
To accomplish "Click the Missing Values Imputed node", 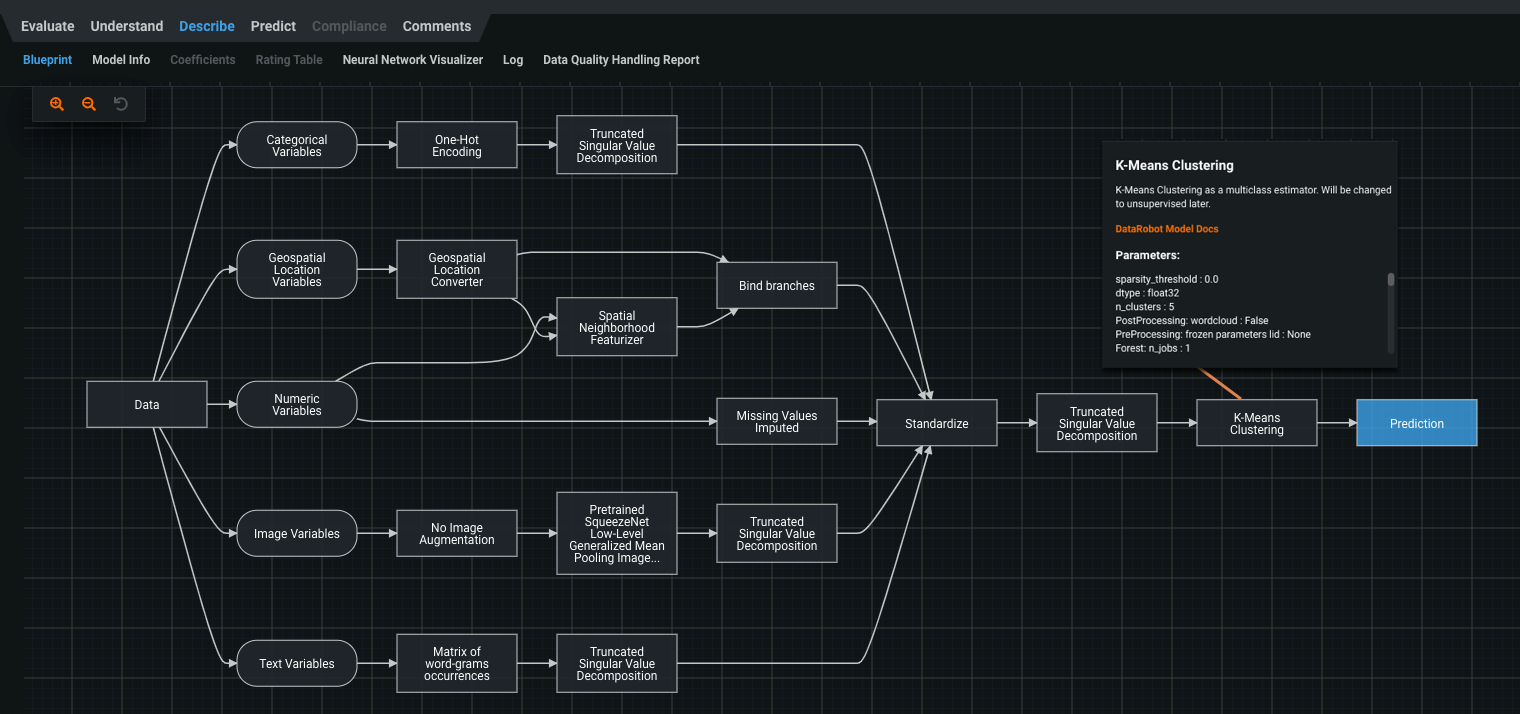I will (777, 422).
